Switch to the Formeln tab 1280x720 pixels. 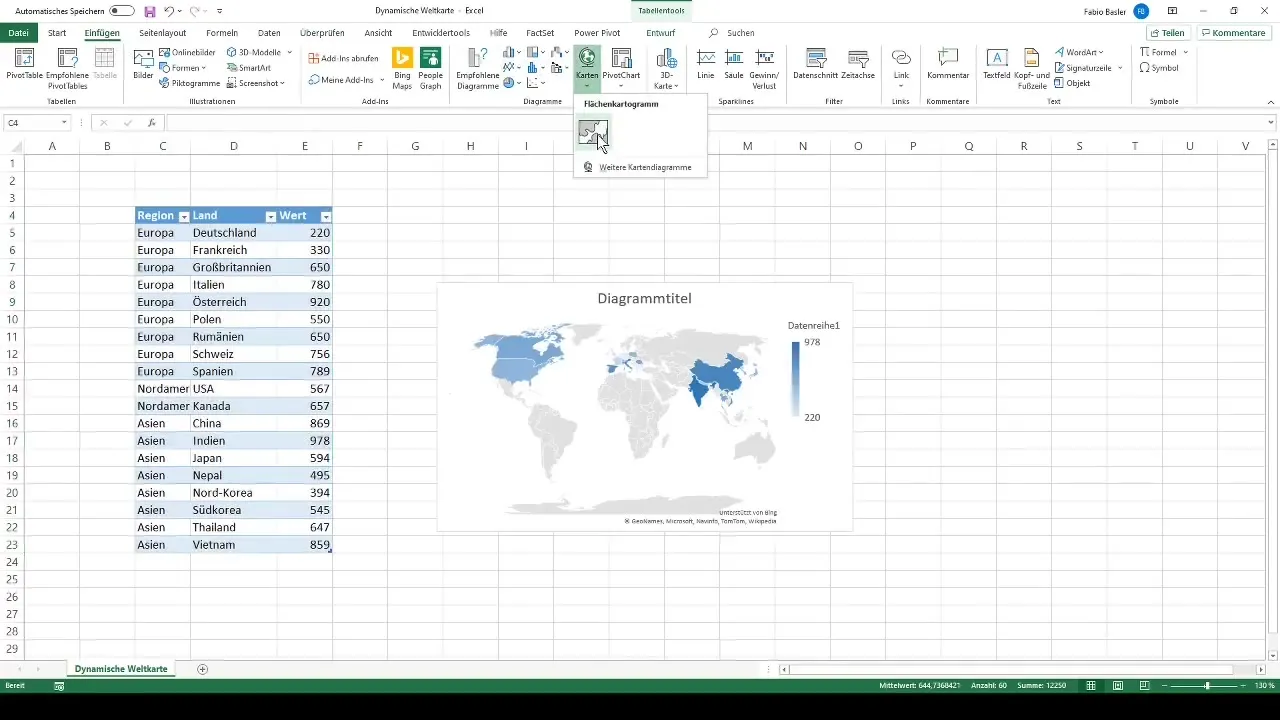point(222,33)
